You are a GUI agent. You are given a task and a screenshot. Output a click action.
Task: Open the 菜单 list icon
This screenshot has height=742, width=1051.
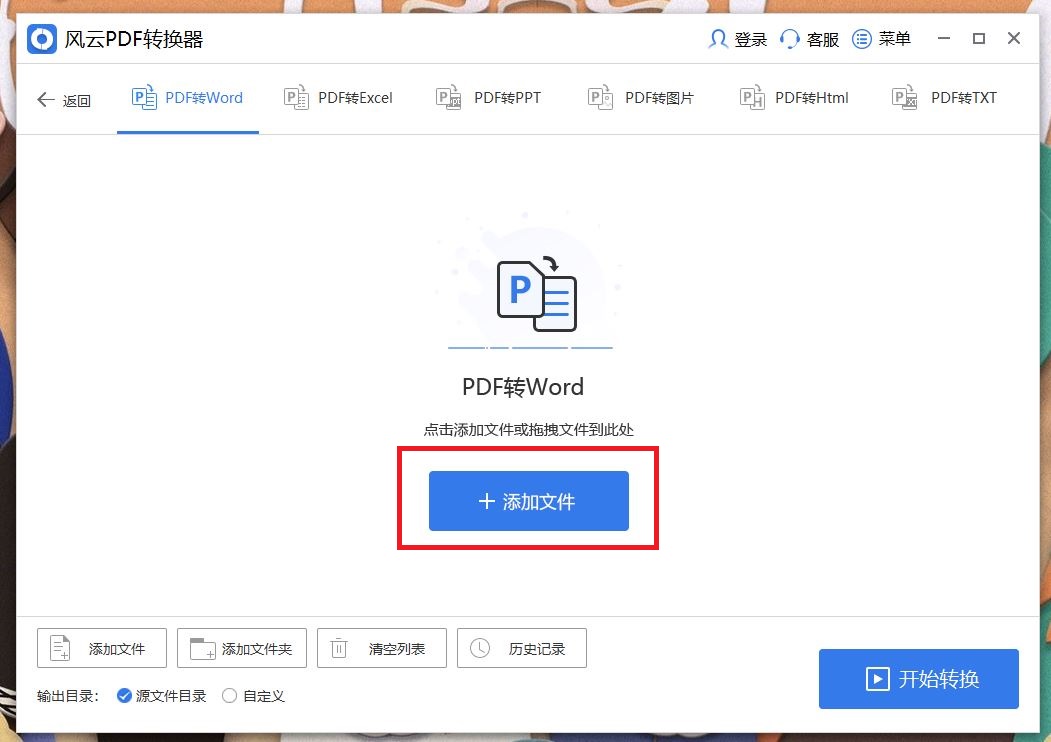[x=861, y=39]
